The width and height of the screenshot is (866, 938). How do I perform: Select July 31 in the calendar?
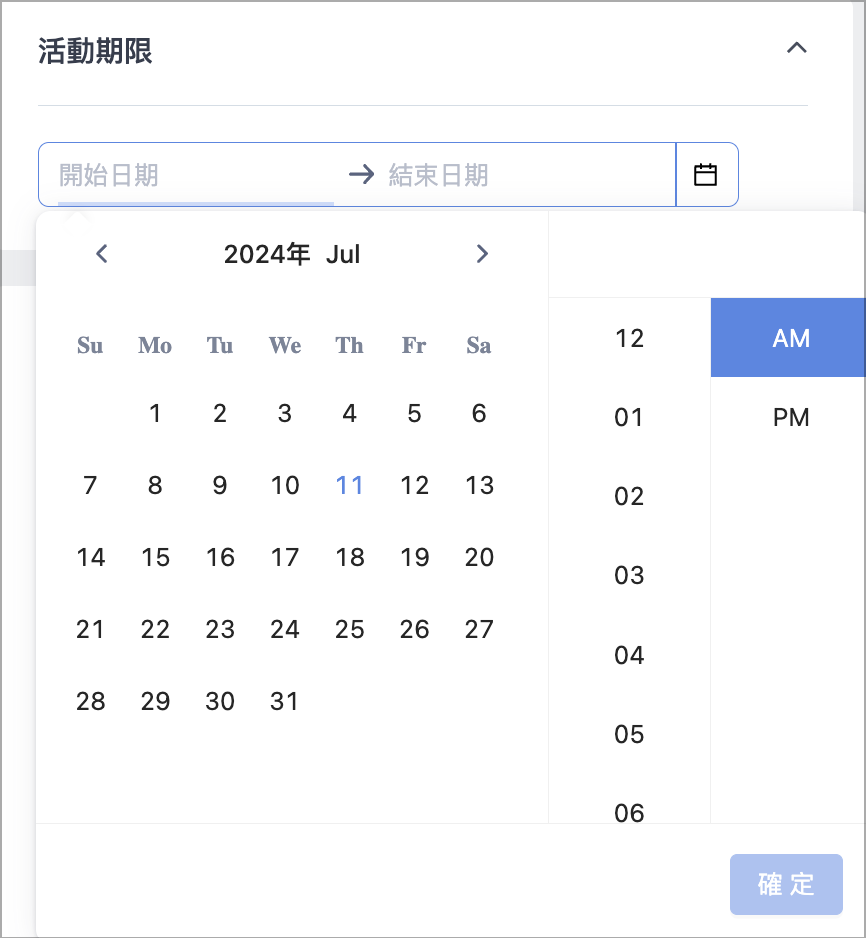click(x=285, y=701)
